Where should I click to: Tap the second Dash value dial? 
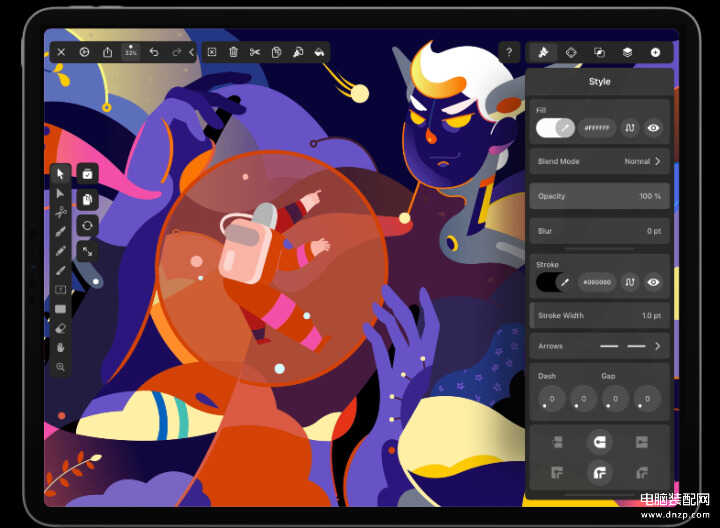click(582, 399)
